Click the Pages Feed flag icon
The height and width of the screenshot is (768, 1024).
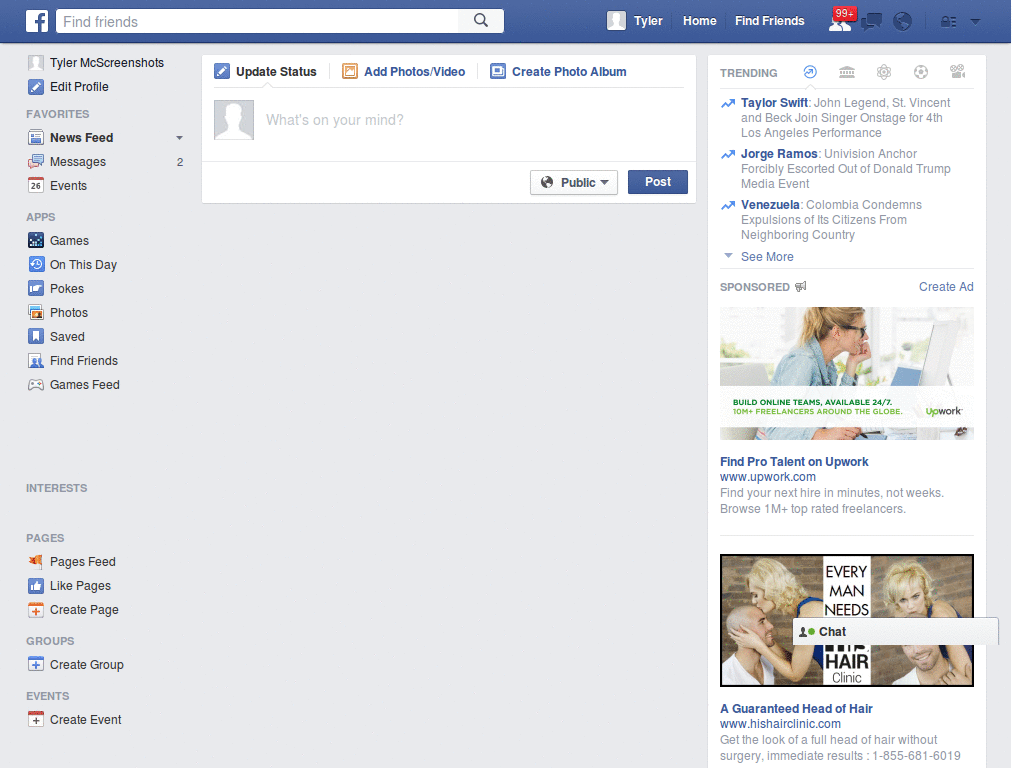coord(36,562)
